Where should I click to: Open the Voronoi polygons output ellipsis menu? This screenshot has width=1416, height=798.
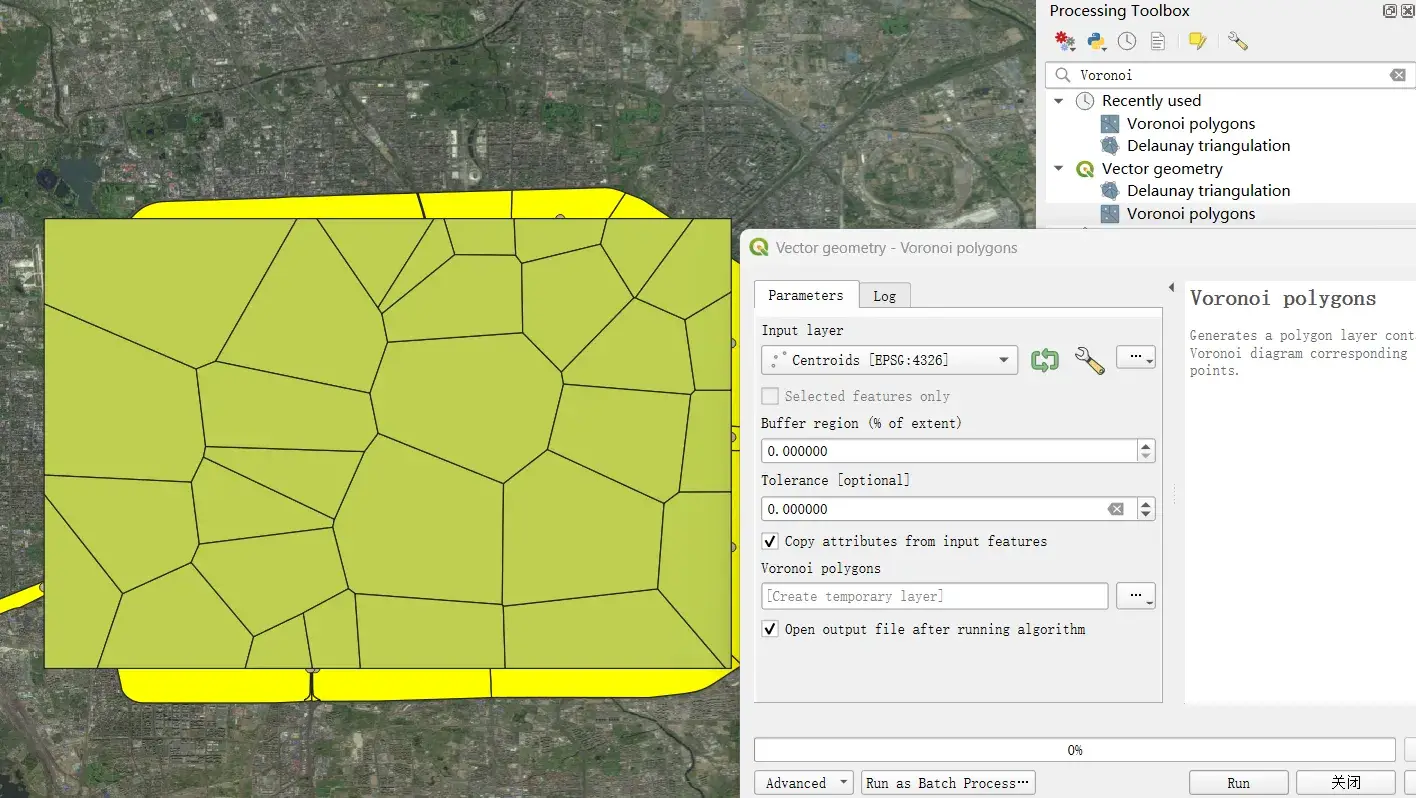[1136, 596]
